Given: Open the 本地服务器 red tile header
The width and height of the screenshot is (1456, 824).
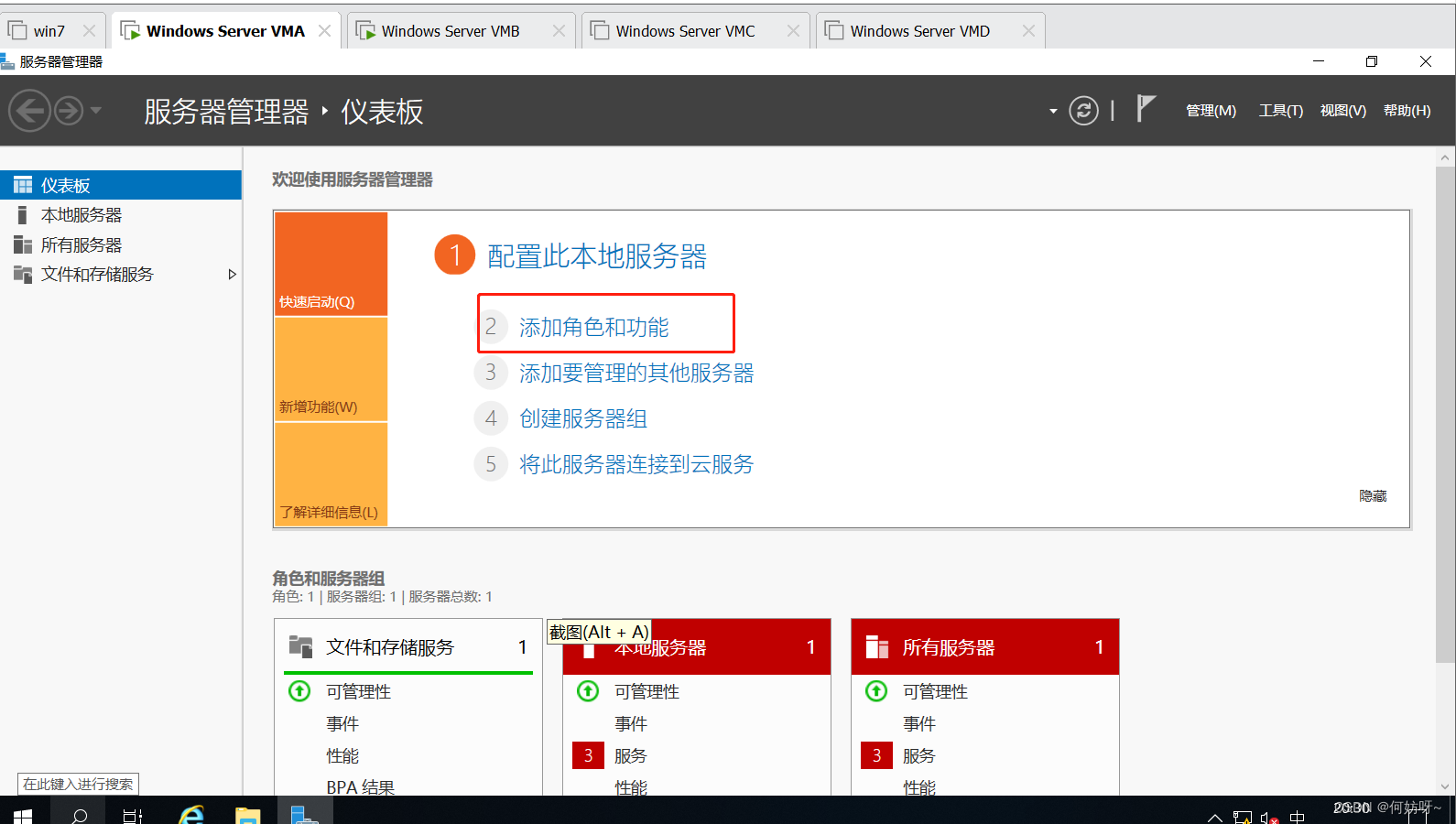Looking at the screenshot, I should pyautogui.click(x=697, y=647).
